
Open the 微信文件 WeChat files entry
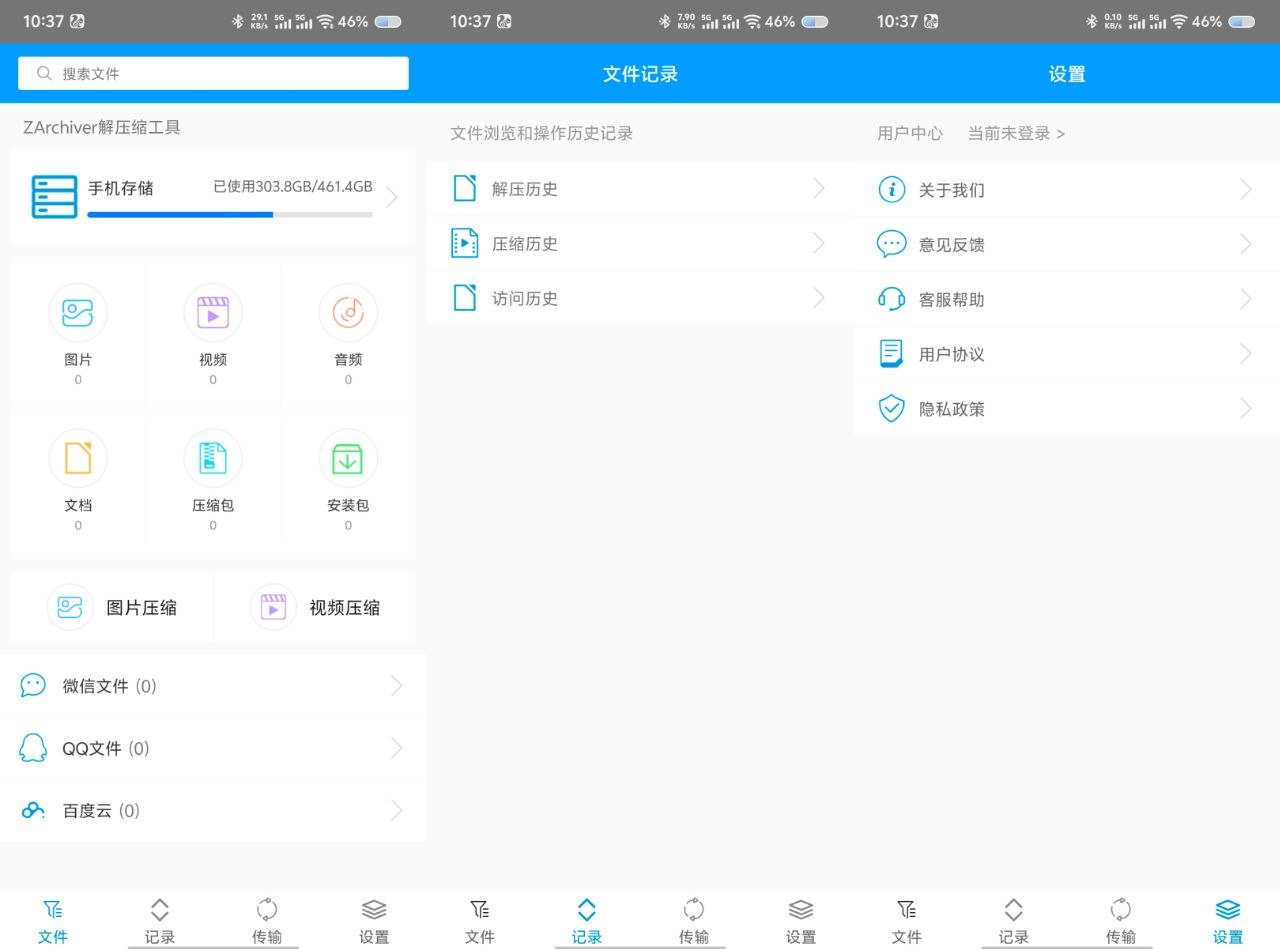(x=213, y=685)
